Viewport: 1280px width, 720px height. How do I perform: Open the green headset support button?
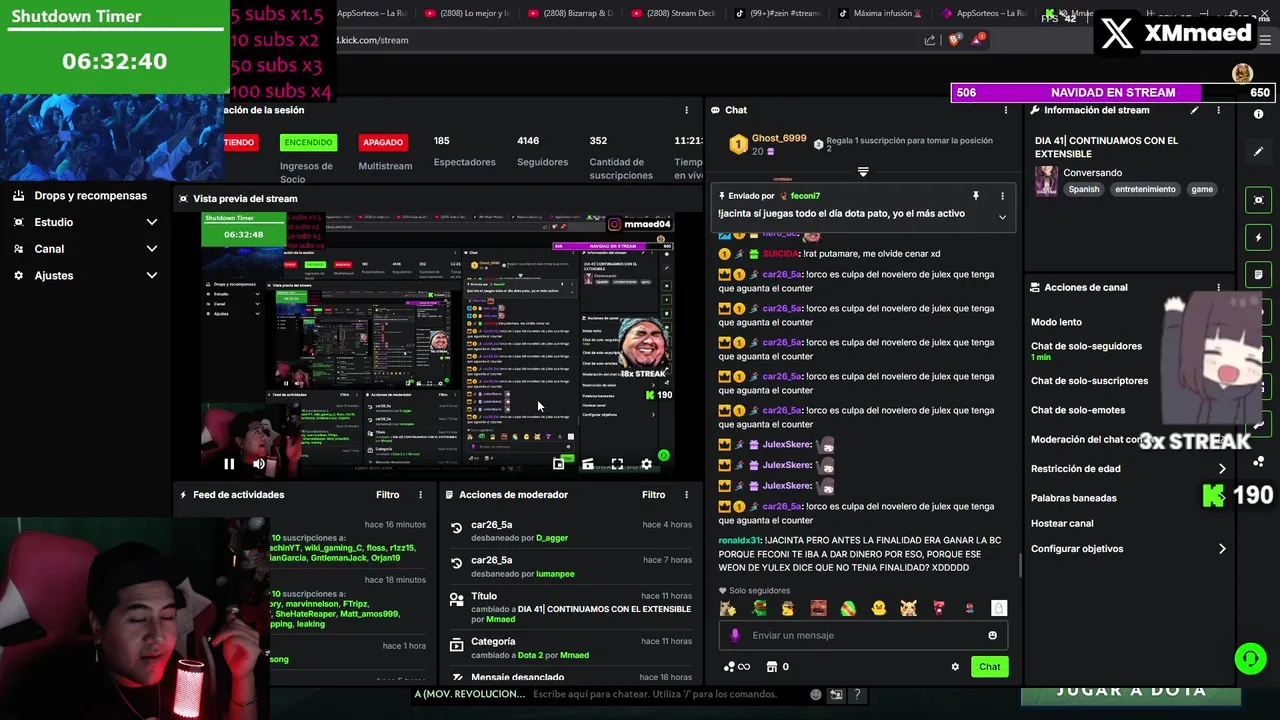point(1250,658)
